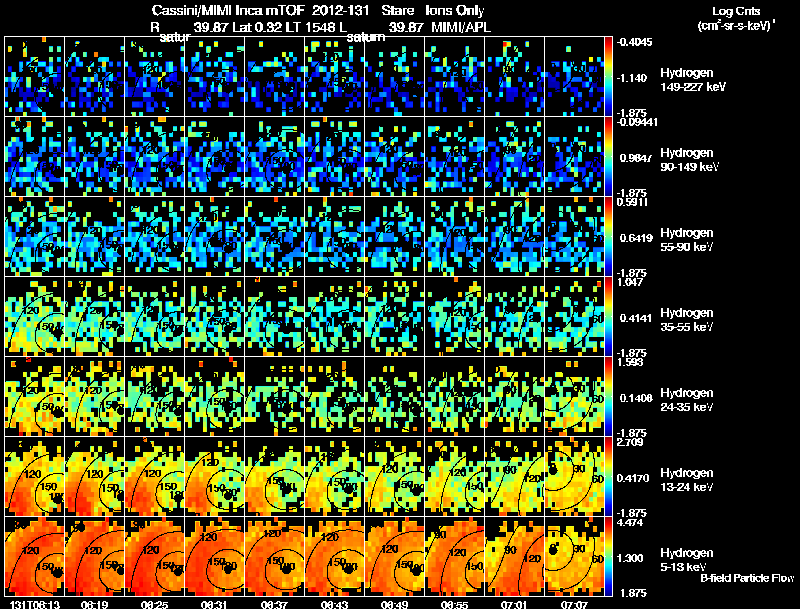Click the 06:25 time label
This screenshot has height=609, width=800.
[155, 604]
